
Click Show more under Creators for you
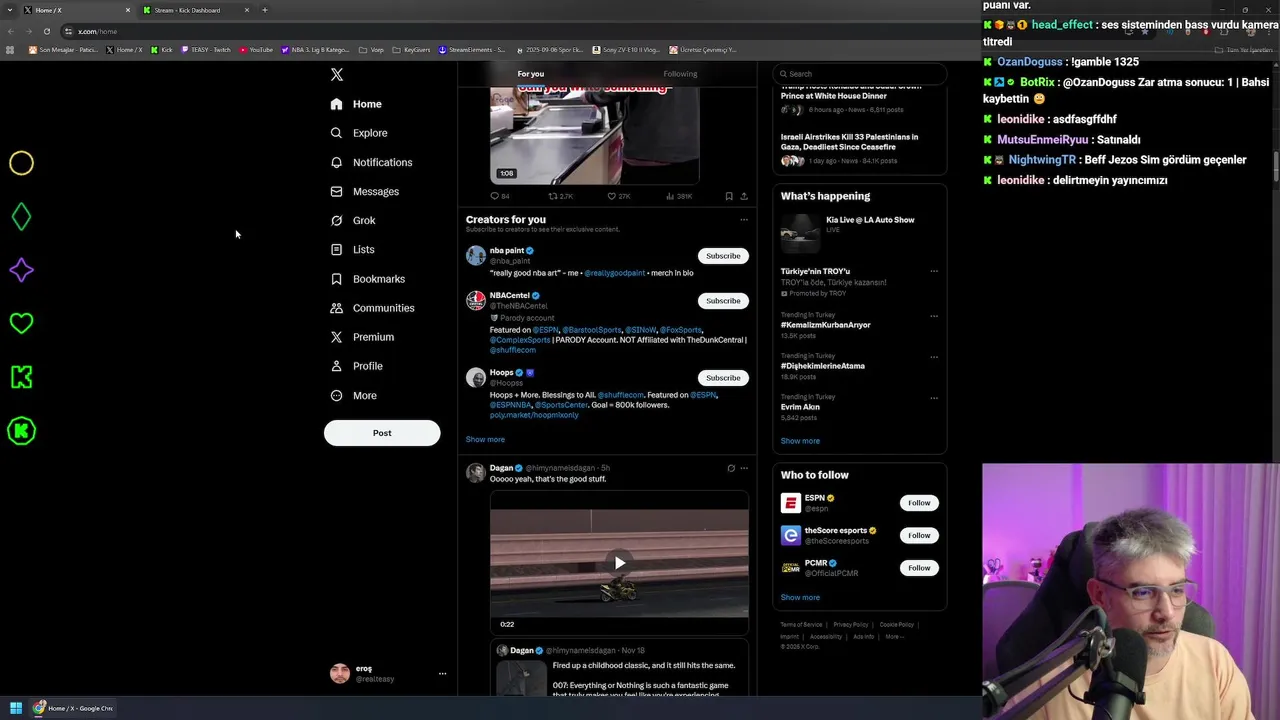tap(485, 440)
